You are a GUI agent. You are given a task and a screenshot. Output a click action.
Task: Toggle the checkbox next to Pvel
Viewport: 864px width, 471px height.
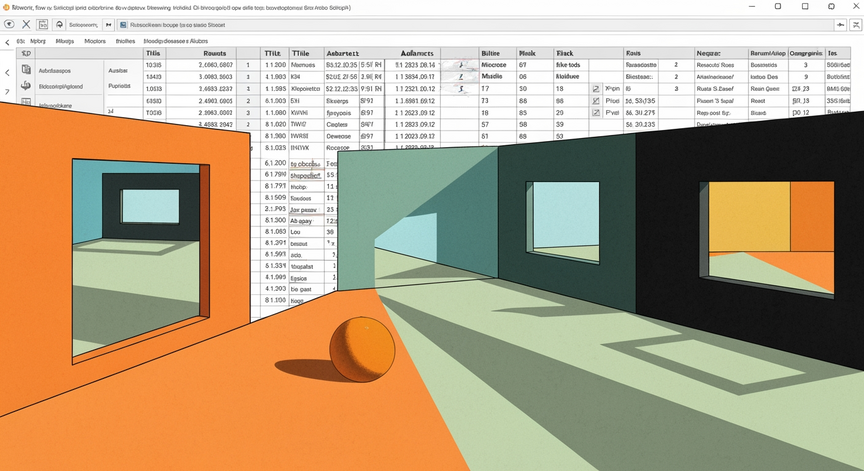pos(596,112)
